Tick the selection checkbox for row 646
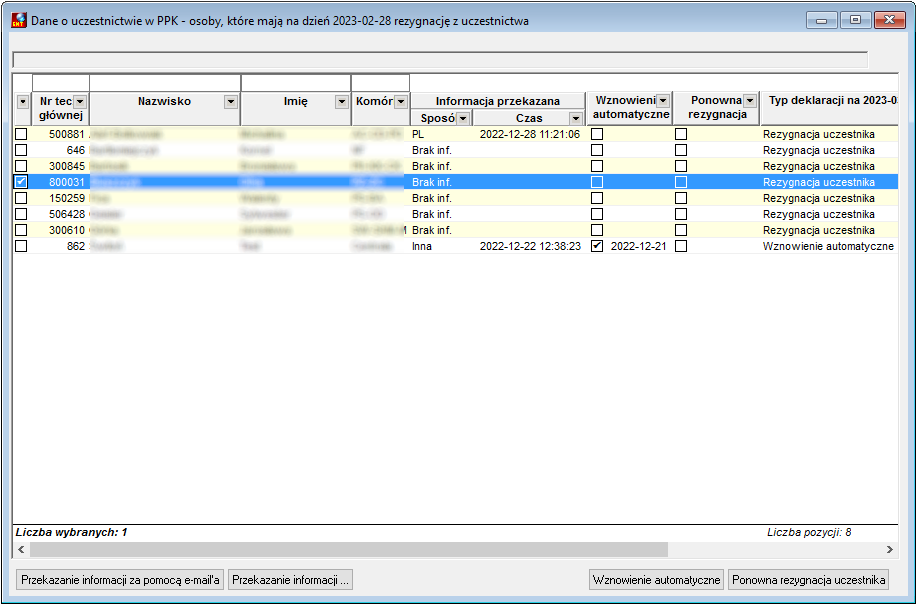 coord(21,150)
